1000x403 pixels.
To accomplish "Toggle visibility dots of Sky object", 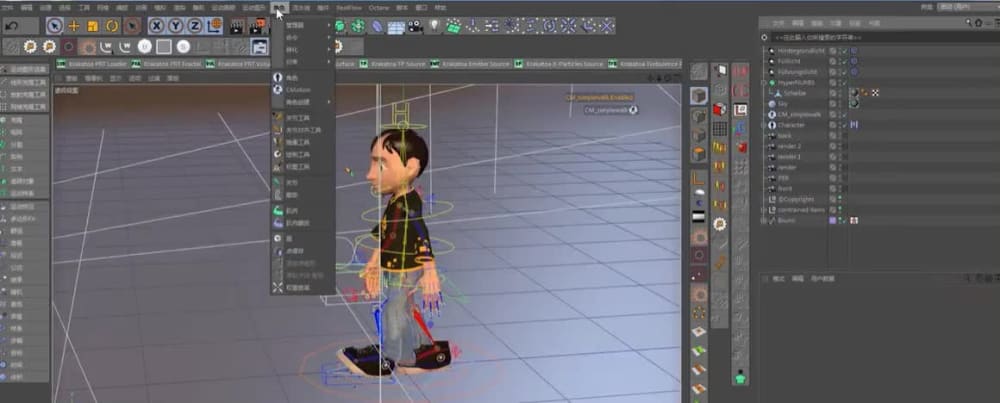I will tap(839, 103).
